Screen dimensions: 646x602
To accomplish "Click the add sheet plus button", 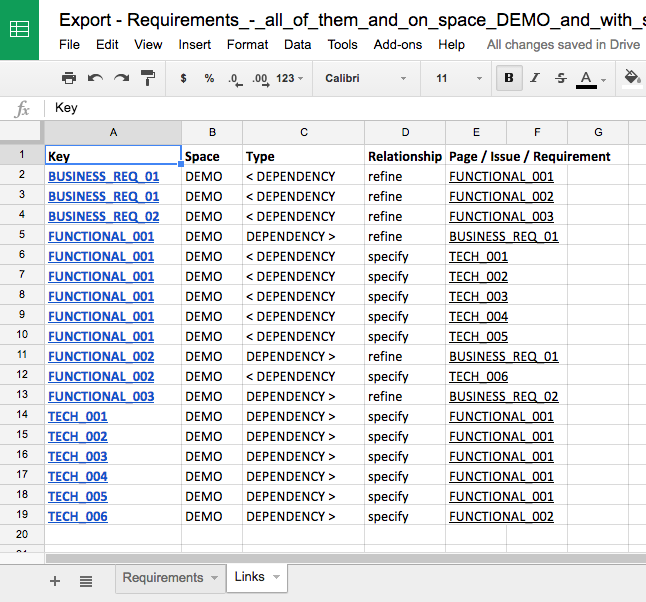I will [55, 580].
